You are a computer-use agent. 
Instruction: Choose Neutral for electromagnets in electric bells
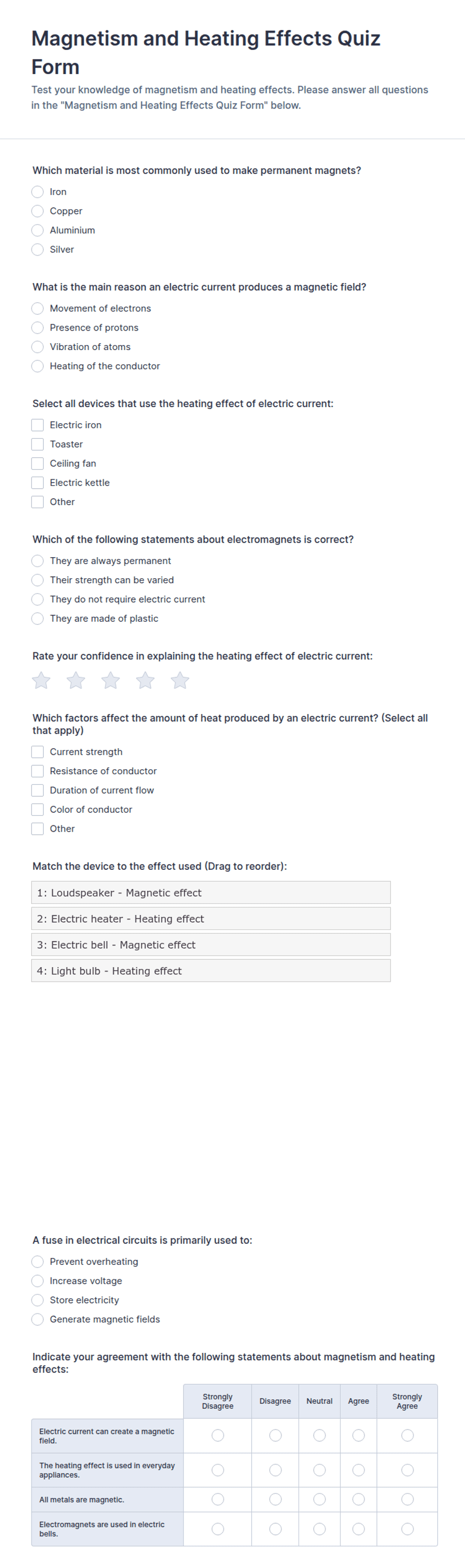click(319, 1529)
